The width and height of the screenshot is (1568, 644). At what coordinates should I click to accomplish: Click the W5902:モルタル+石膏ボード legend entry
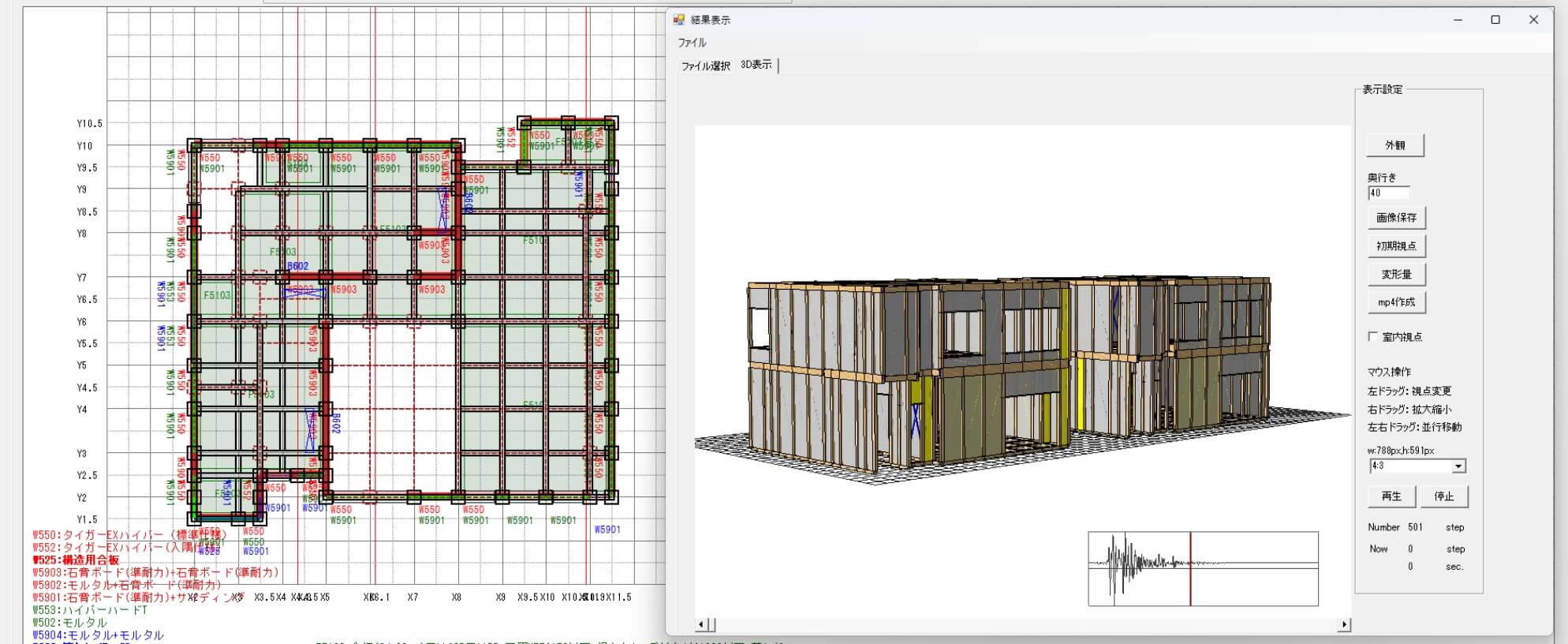(x=126, y=585)
